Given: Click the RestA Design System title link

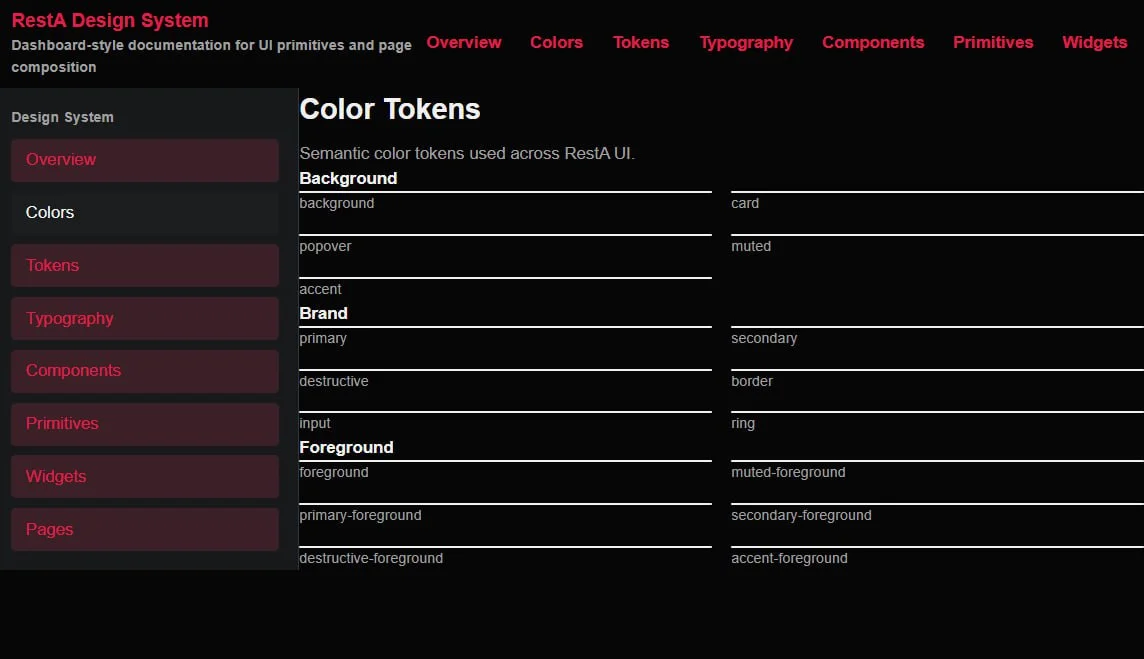Looking at the screenshot, I should point(110,20).
